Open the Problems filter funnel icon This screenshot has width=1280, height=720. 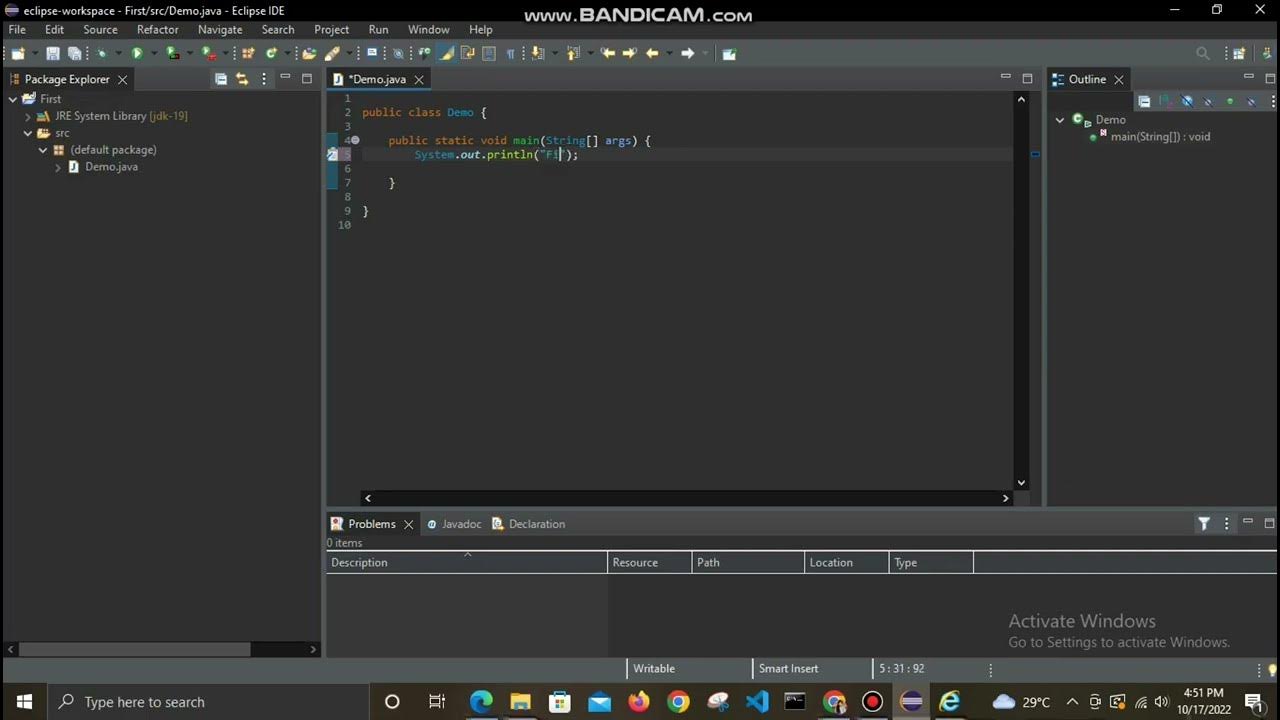click(1204, 523)
